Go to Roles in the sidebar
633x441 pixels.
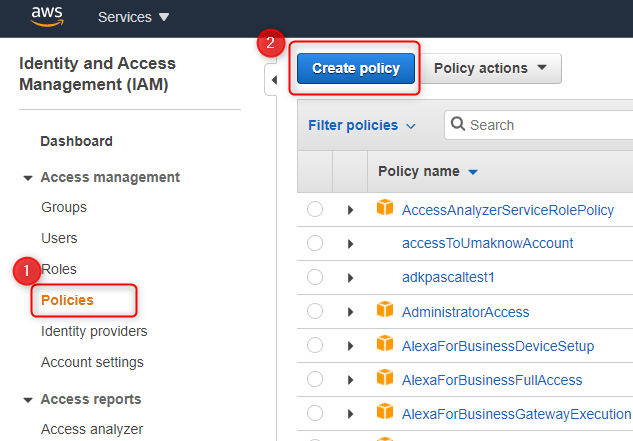(x=59, y=269)
